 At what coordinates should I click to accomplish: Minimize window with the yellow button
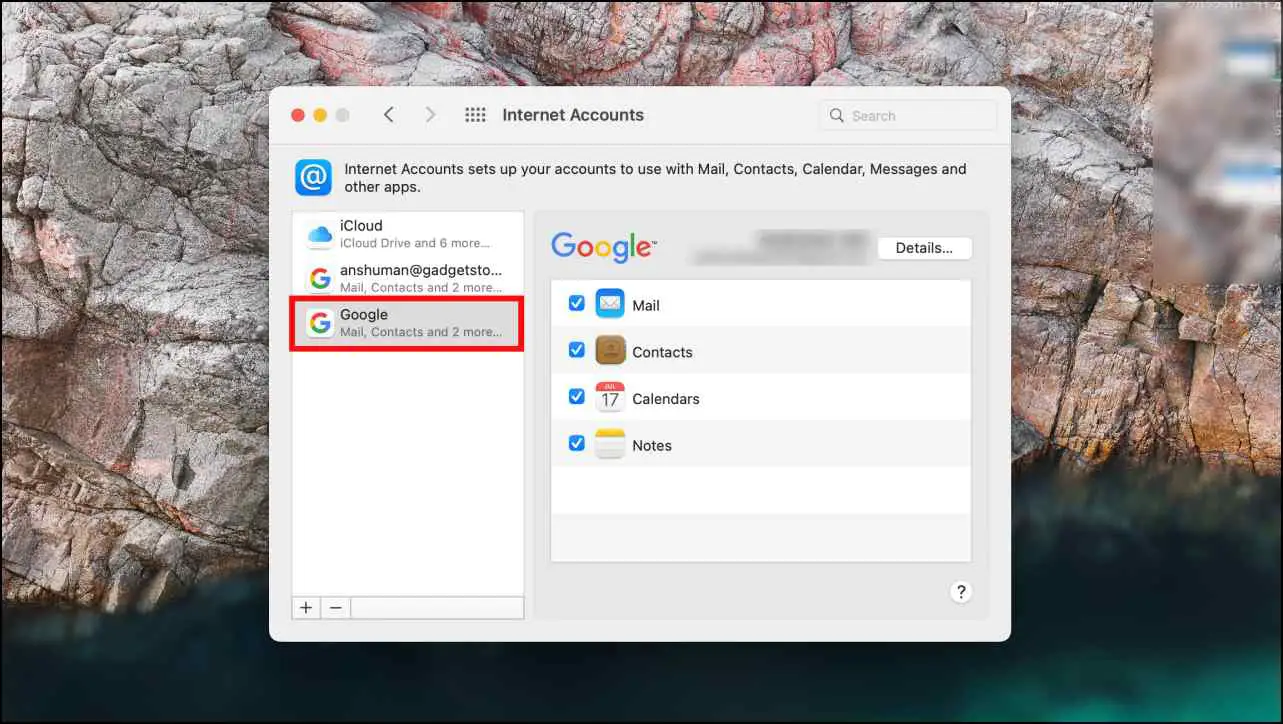(x=320, y=115)
